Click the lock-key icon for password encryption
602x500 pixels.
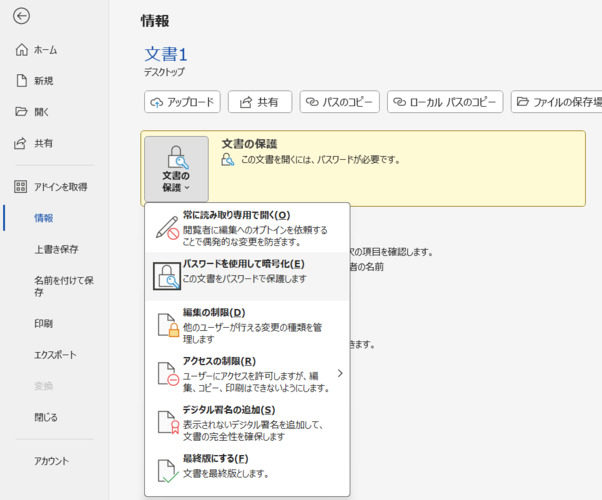167,276
